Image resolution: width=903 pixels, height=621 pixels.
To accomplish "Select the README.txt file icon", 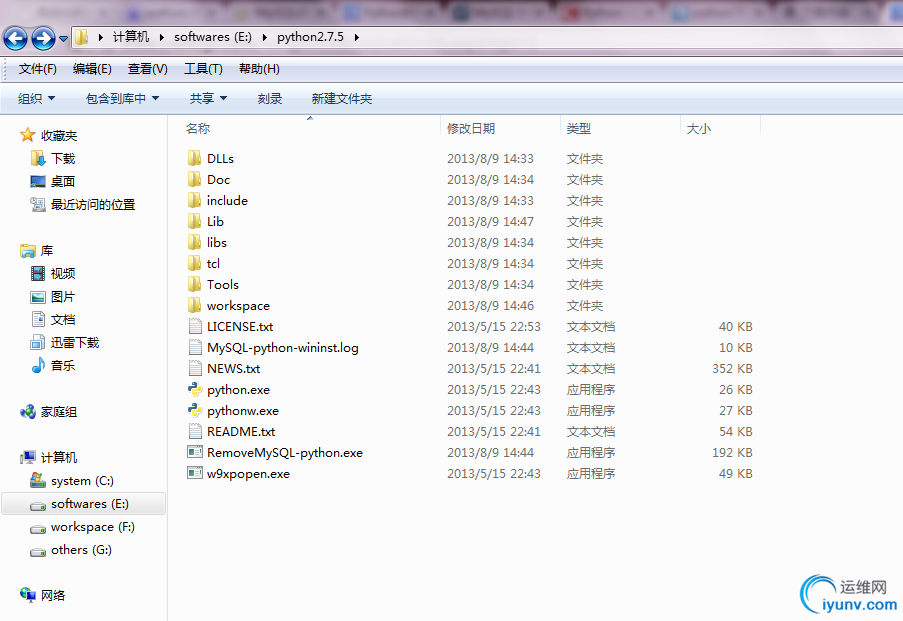I will 195,431.
